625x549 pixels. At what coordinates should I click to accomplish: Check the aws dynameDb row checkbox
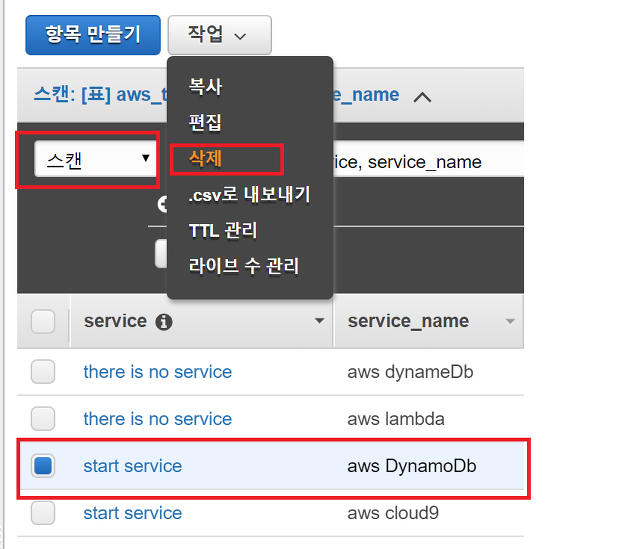(43, 372)
